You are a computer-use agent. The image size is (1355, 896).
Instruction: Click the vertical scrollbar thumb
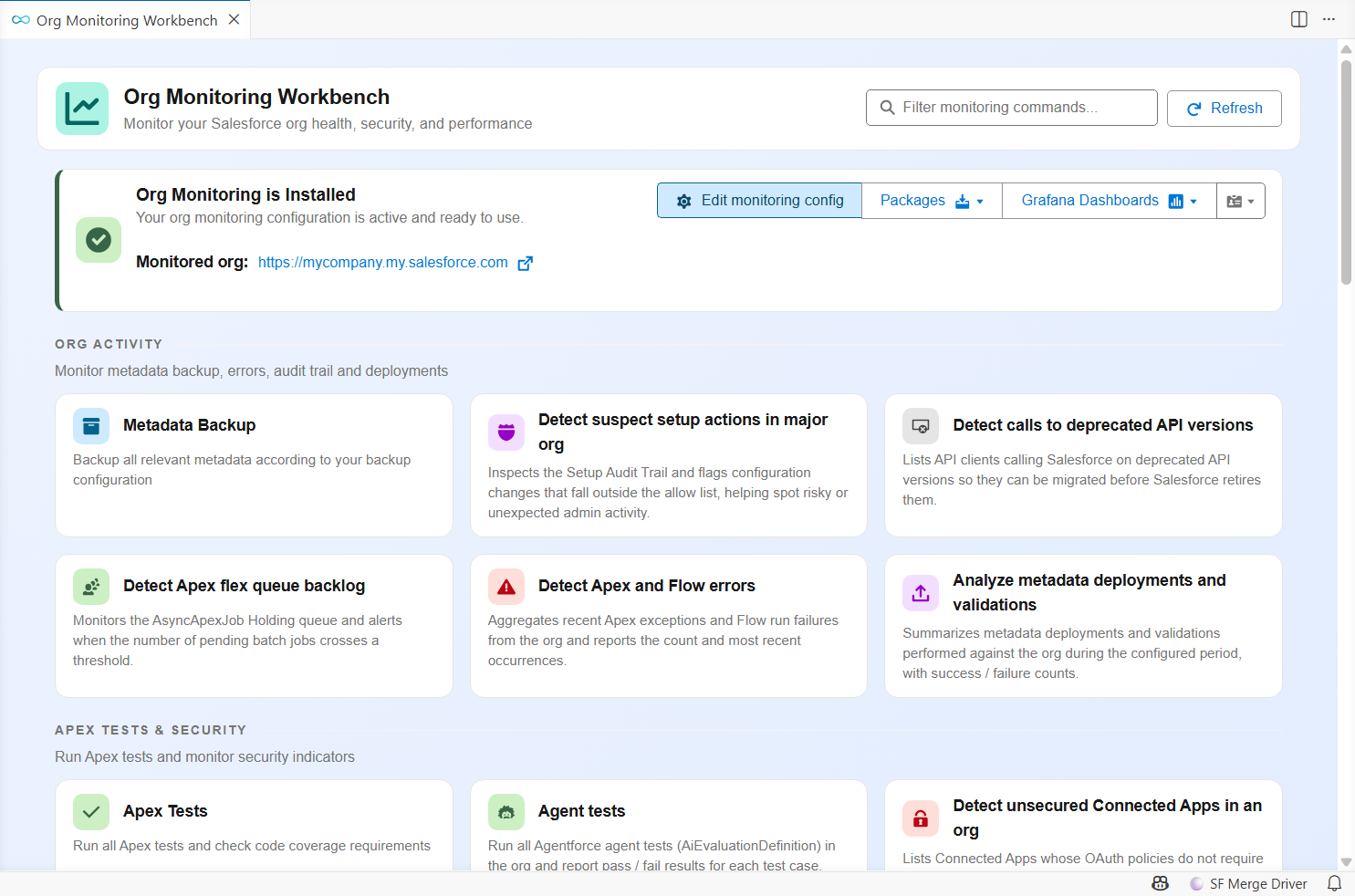(x=1346, y=173)
